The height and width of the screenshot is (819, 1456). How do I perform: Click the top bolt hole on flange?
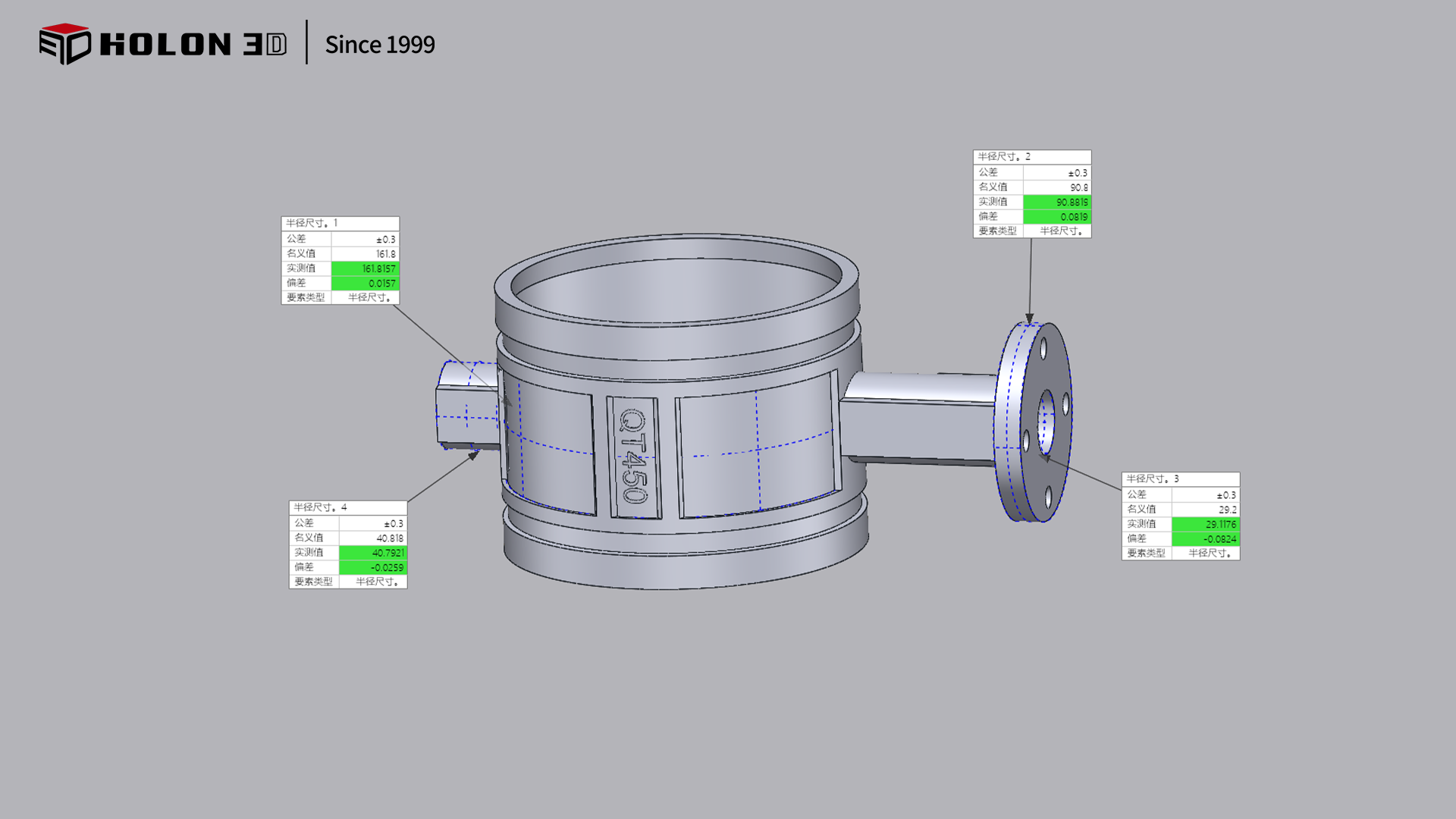click(x=1044, y=348)
